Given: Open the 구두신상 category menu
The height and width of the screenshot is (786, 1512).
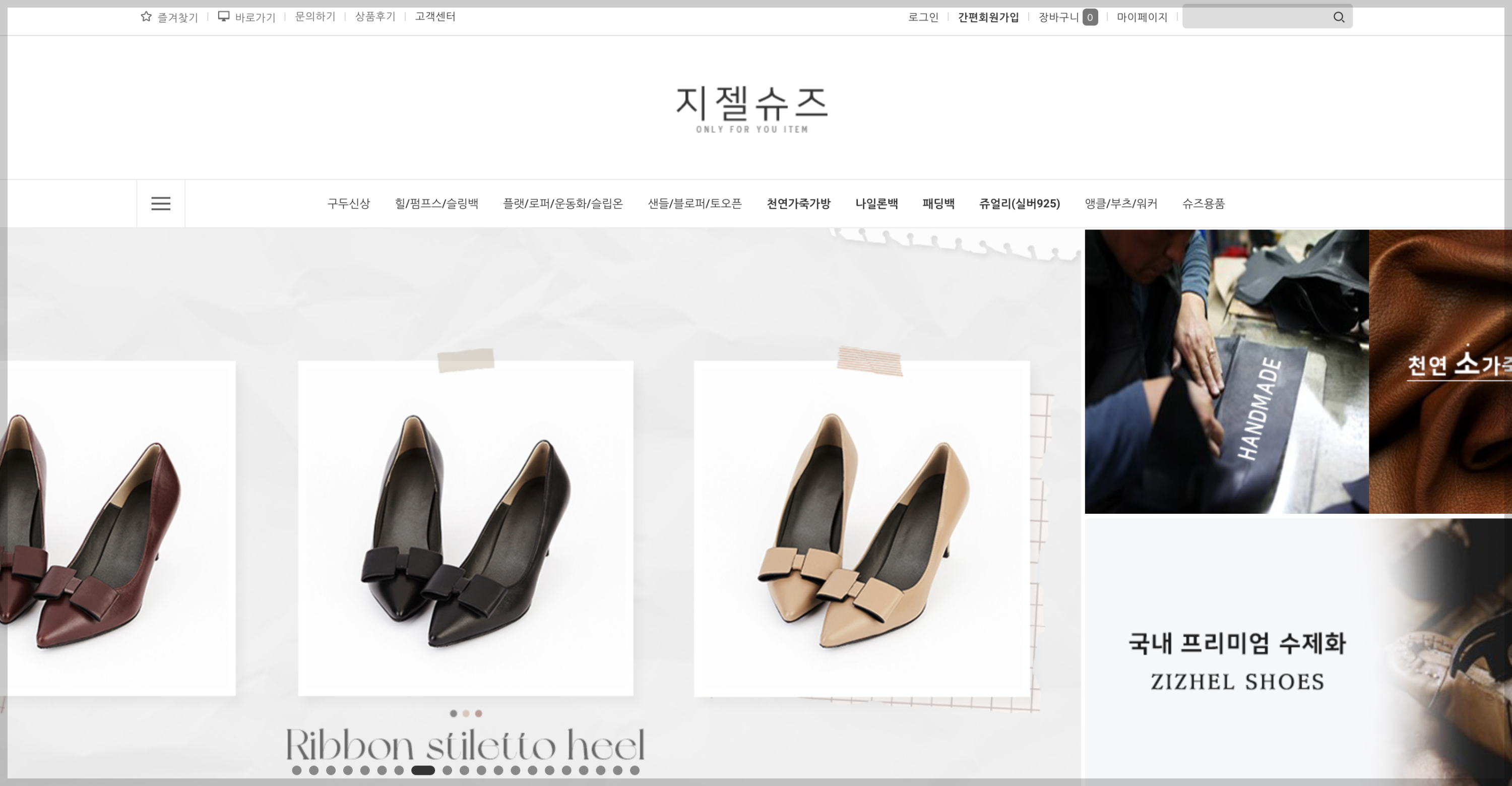Looking at the screenshot, I should (350, 204).
